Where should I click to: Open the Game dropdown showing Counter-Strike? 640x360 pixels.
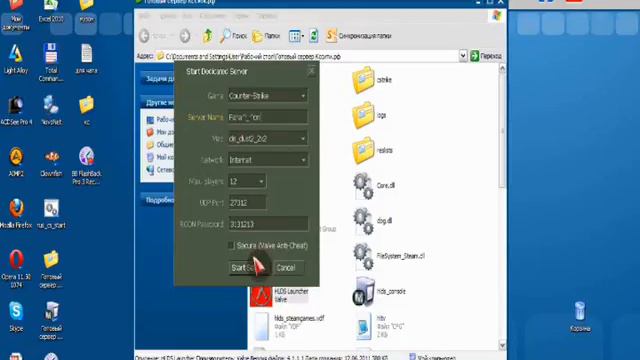(268, 96)
